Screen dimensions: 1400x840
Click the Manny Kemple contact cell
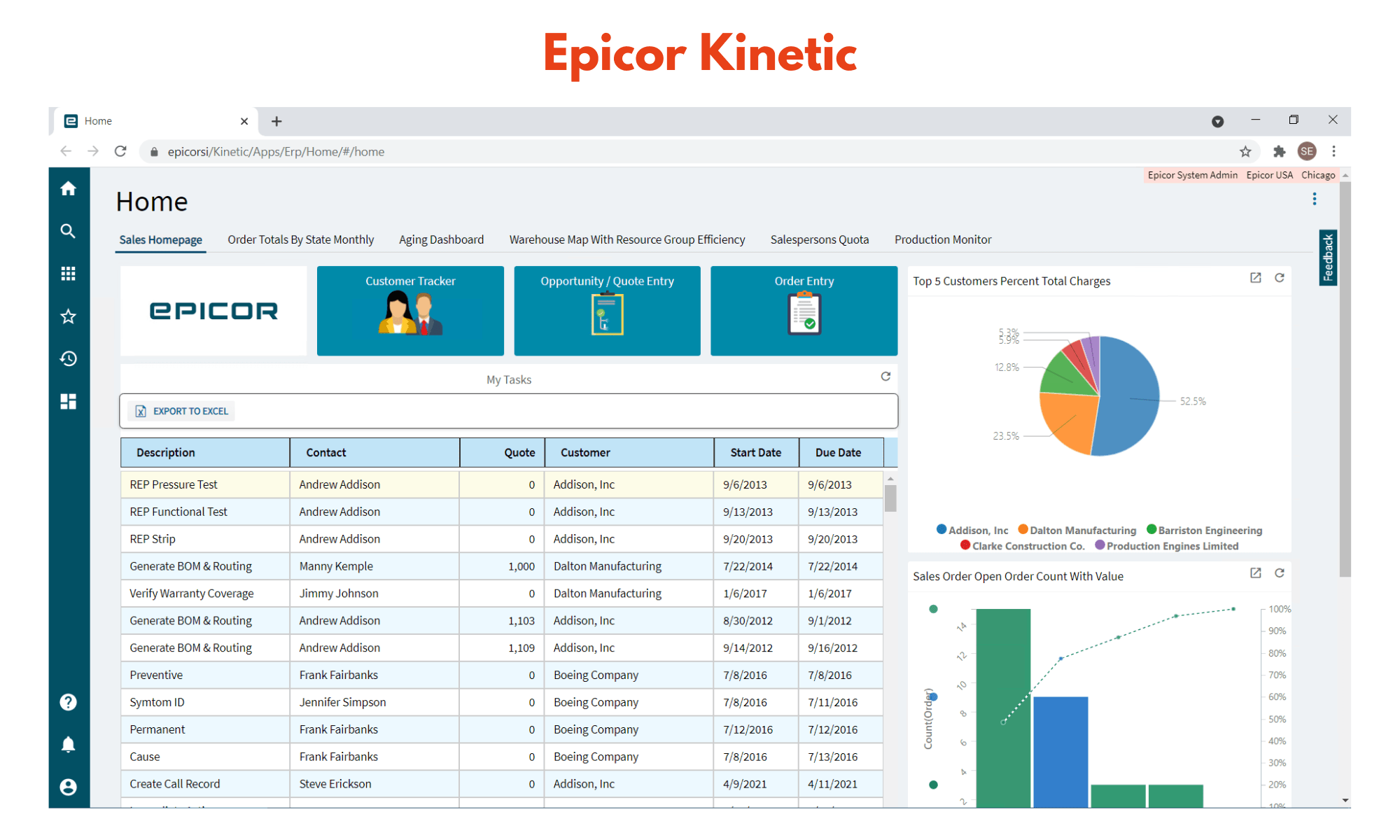(374, 566)
